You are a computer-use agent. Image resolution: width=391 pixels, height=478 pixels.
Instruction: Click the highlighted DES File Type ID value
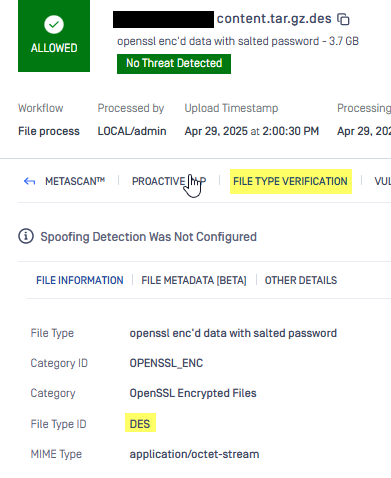pos(140,424)
